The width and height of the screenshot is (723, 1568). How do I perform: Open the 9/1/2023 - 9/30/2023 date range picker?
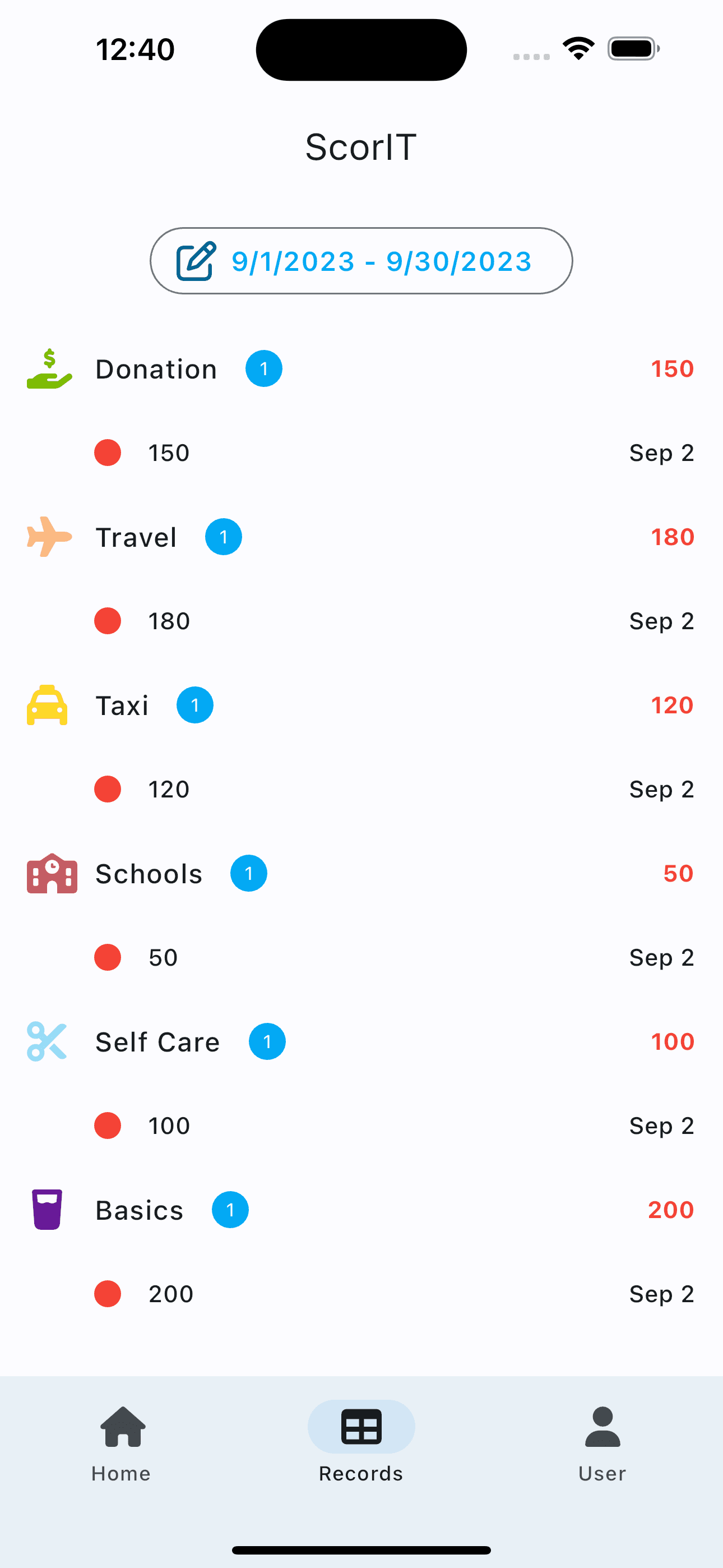(x=381, y=262)
